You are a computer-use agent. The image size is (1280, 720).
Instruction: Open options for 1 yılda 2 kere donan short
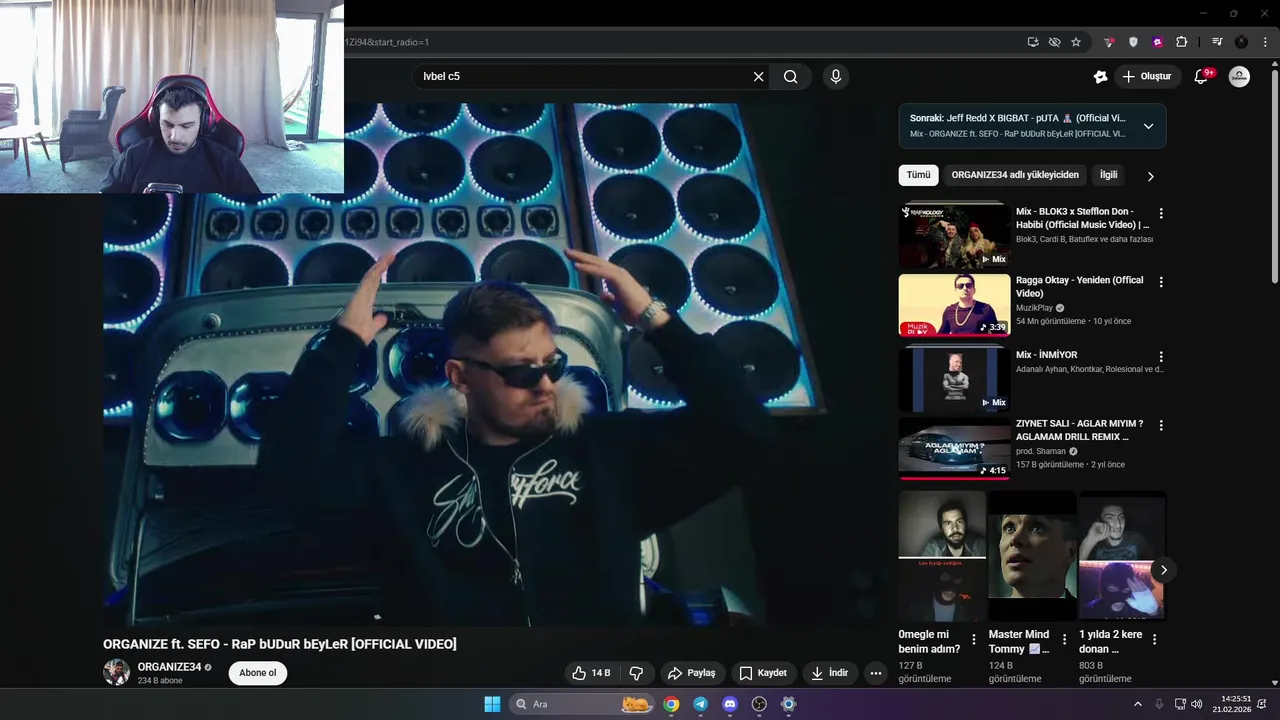pos(1154,639)
